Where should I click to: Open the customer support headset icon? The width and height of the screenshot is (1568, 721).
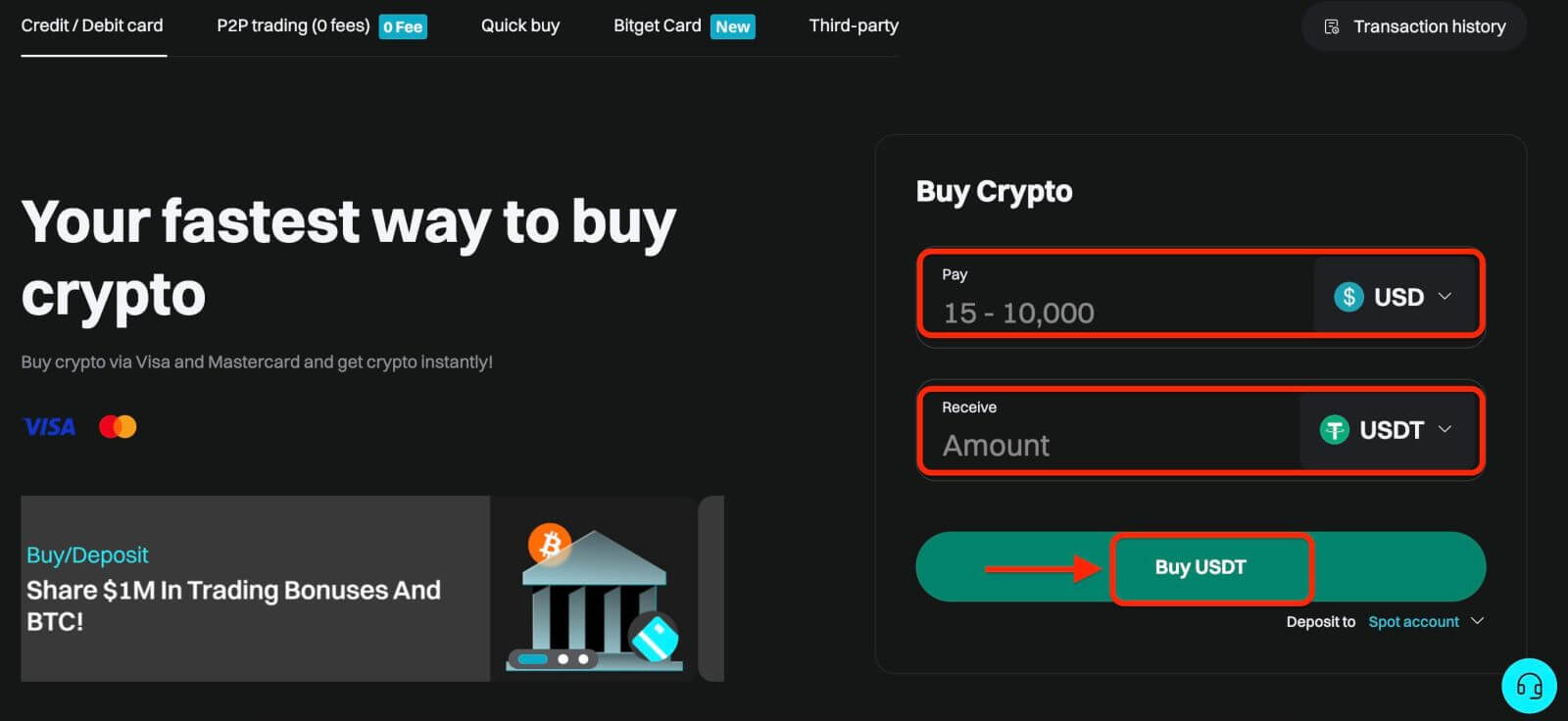(x=1529, y=686)
